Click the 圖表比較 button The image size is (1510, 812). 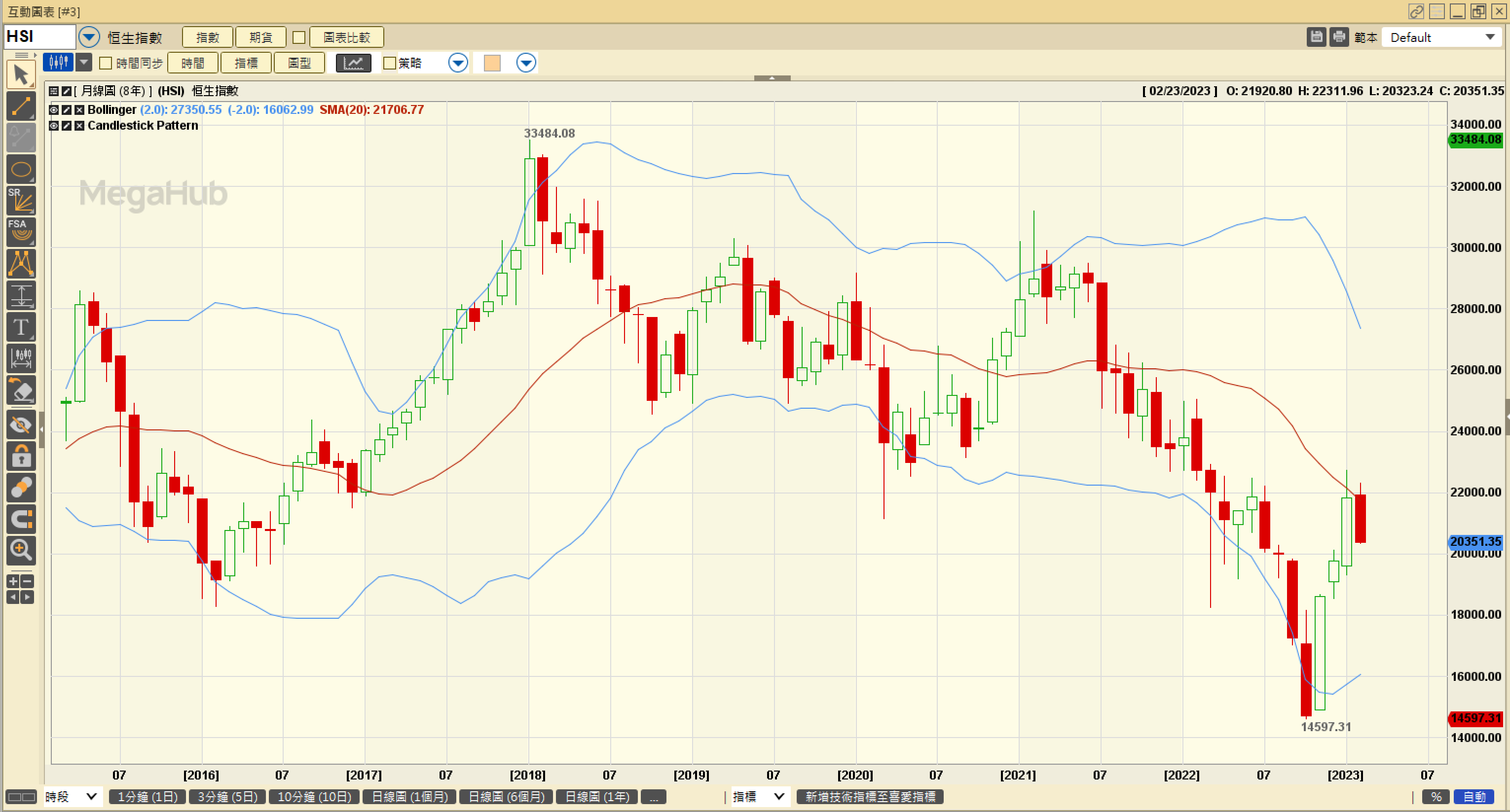coord(346,37)
